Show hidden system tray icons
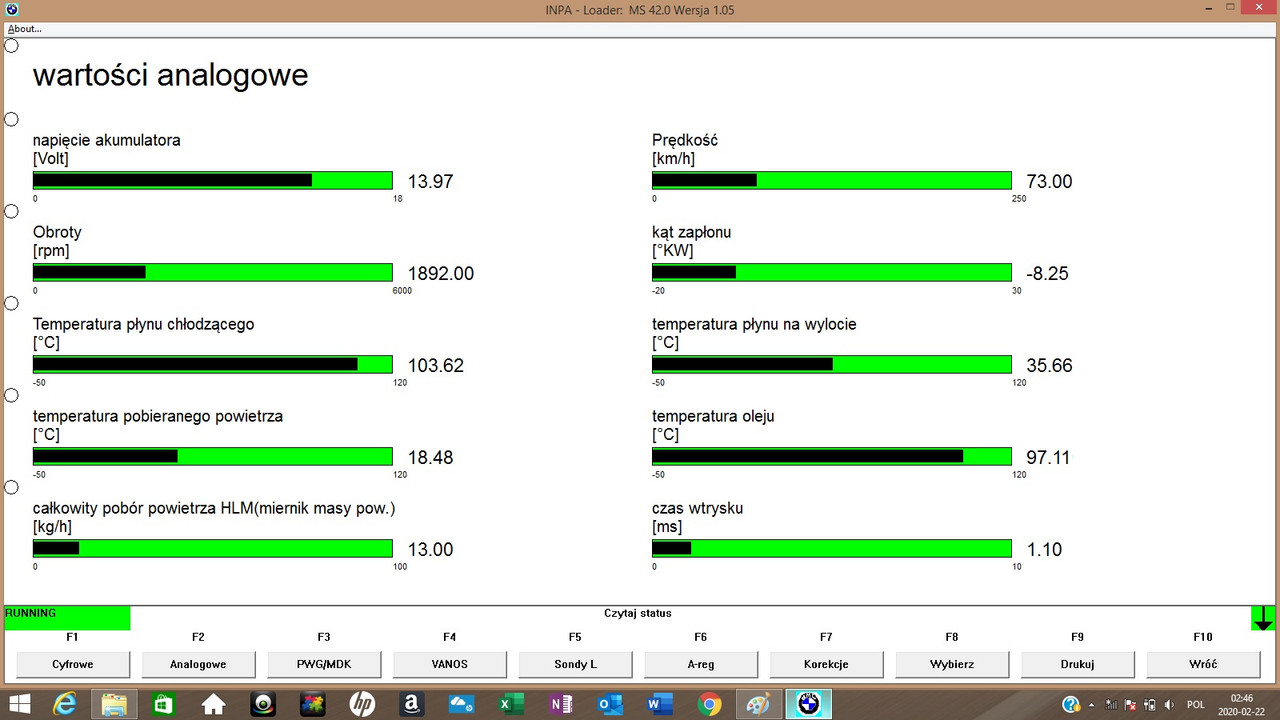Image resolution: width=1280 pixels, height=720 pixels. click(1091, 704)
